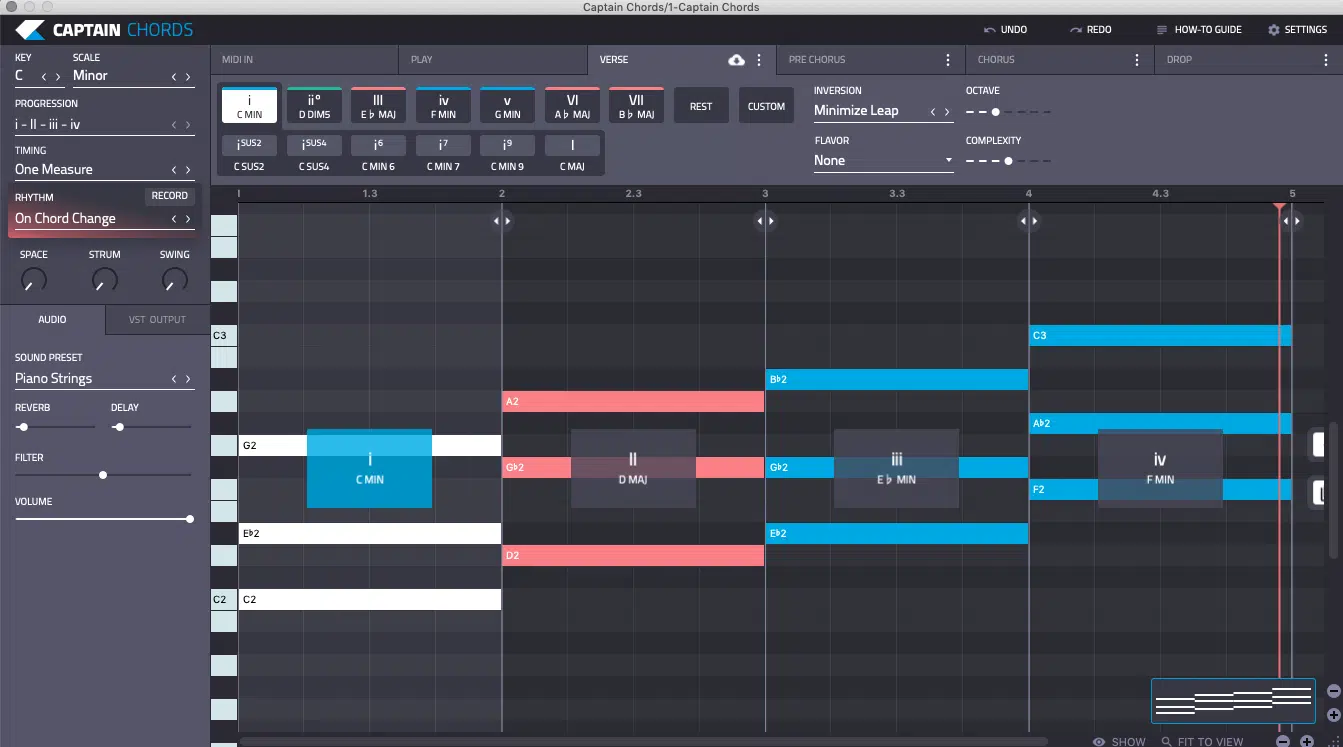
Task: Zoom out horizontally with the bottom minus icon
Action: pos(1284,741)
